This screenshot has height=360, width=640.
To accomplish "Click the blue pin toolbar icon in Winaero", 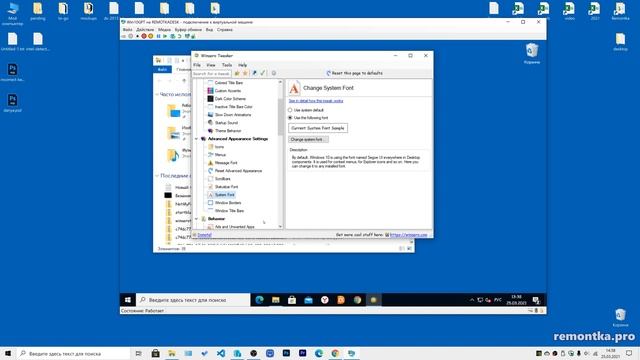I will (x=254, y=73).
